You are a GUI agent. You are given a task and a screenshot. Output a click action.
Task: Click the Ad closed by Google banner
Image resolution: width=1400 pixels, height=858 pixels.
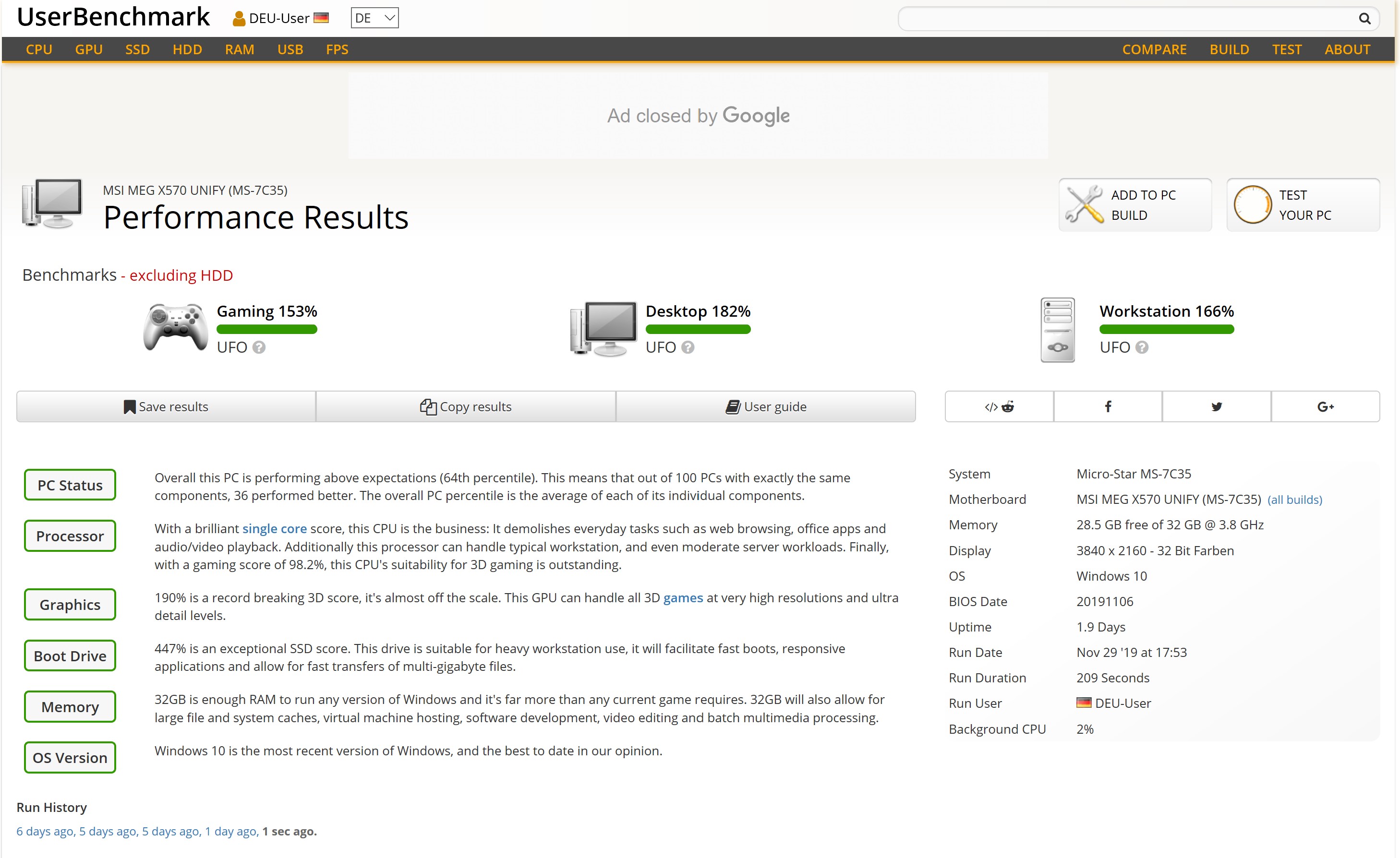click(x=698, y=116)
